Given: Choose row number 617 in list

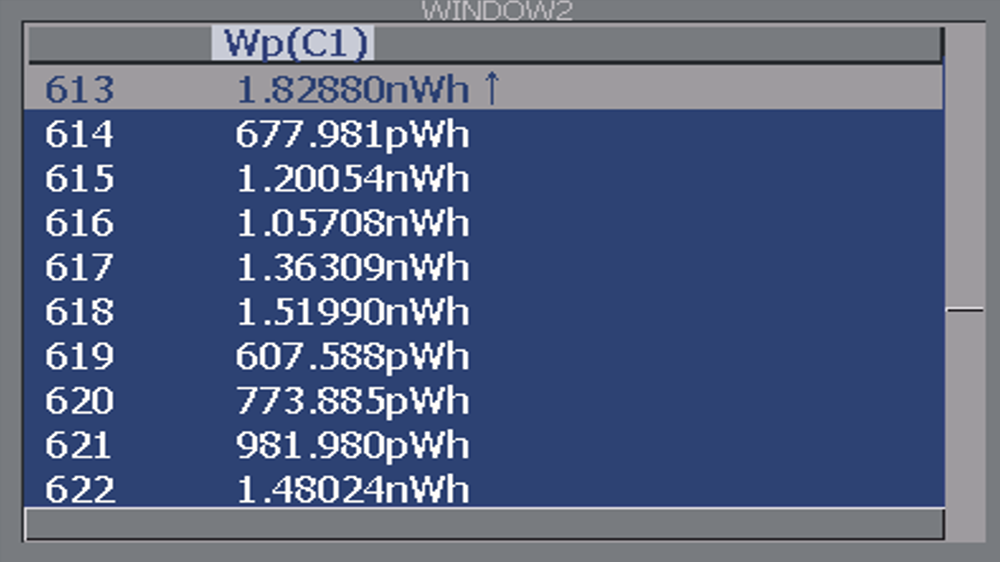Looking at the screenshot, I should point(79,268).
